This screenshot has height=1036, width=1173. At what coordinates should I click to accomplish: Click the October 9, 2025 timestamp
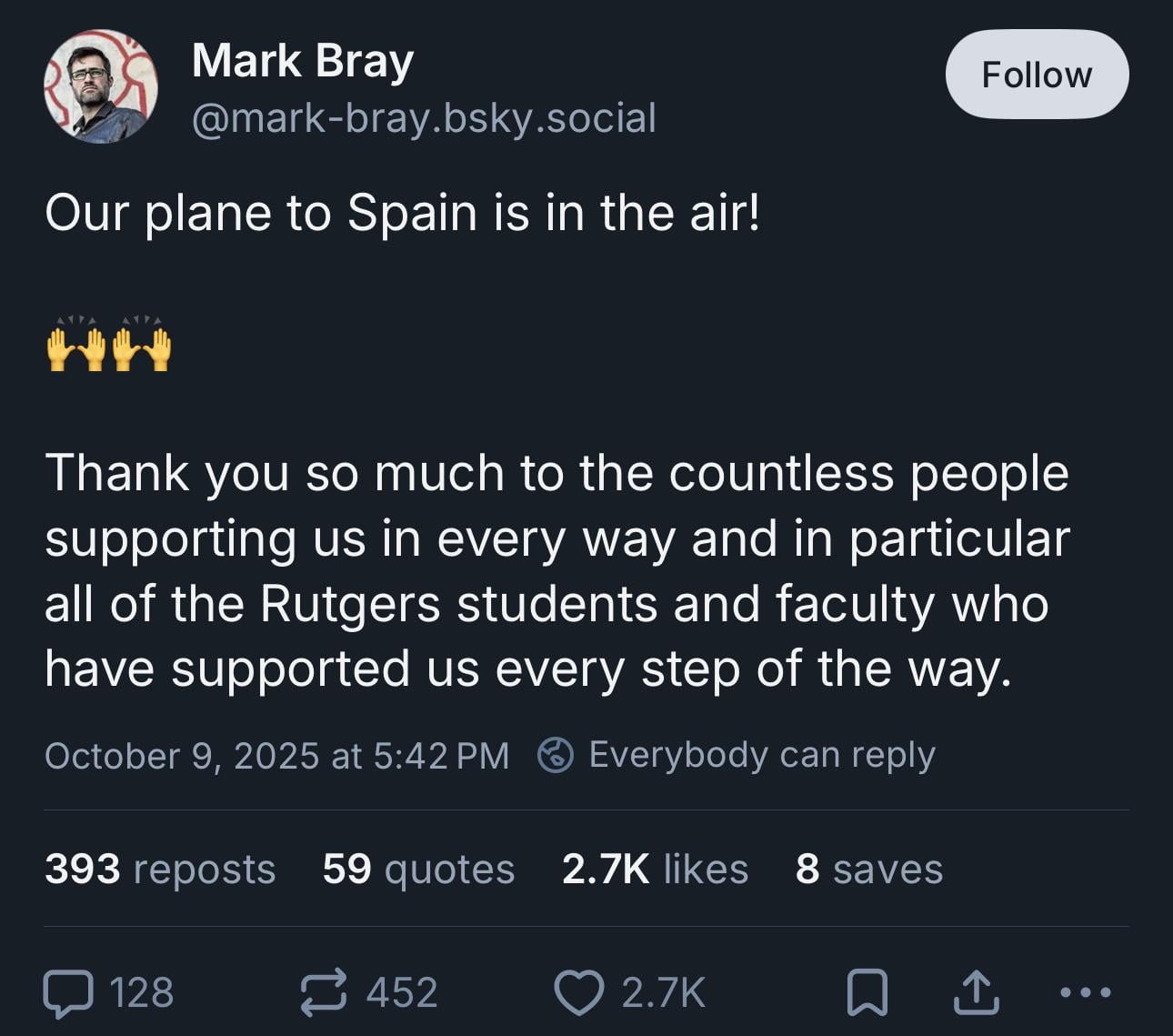click(276, 756)
